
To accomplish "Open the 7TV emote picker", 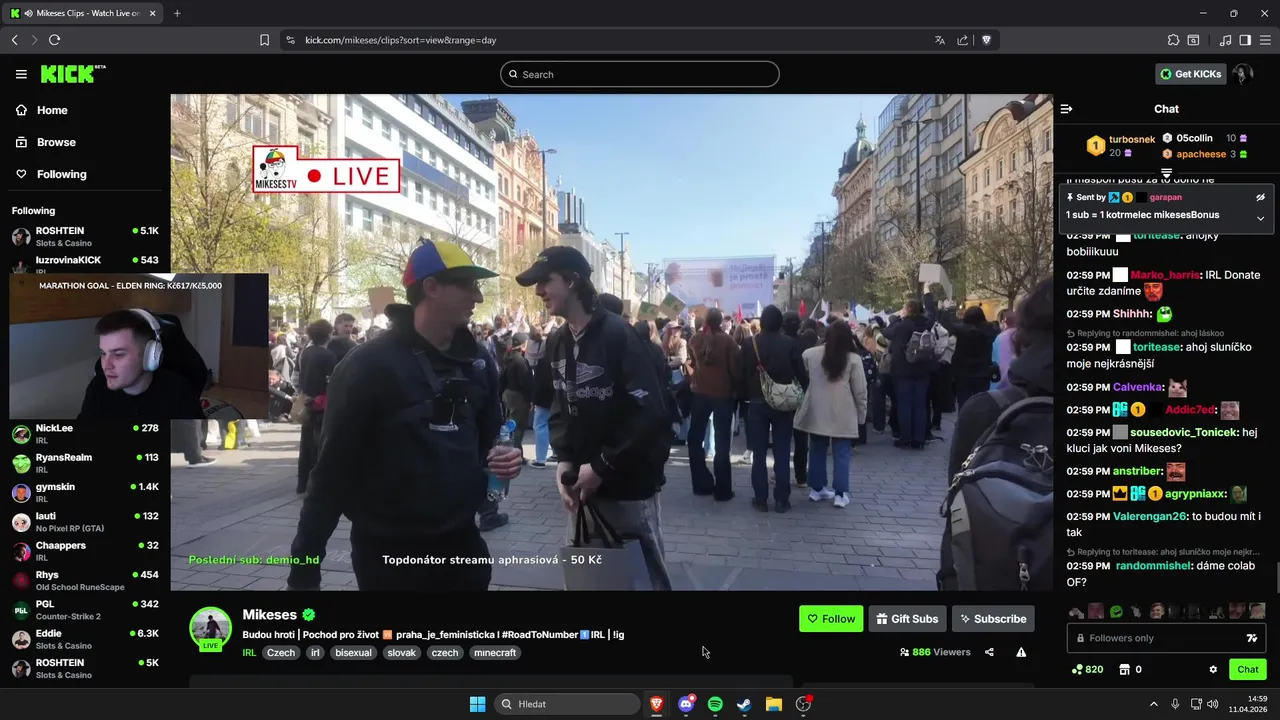I will point(1251,638).
